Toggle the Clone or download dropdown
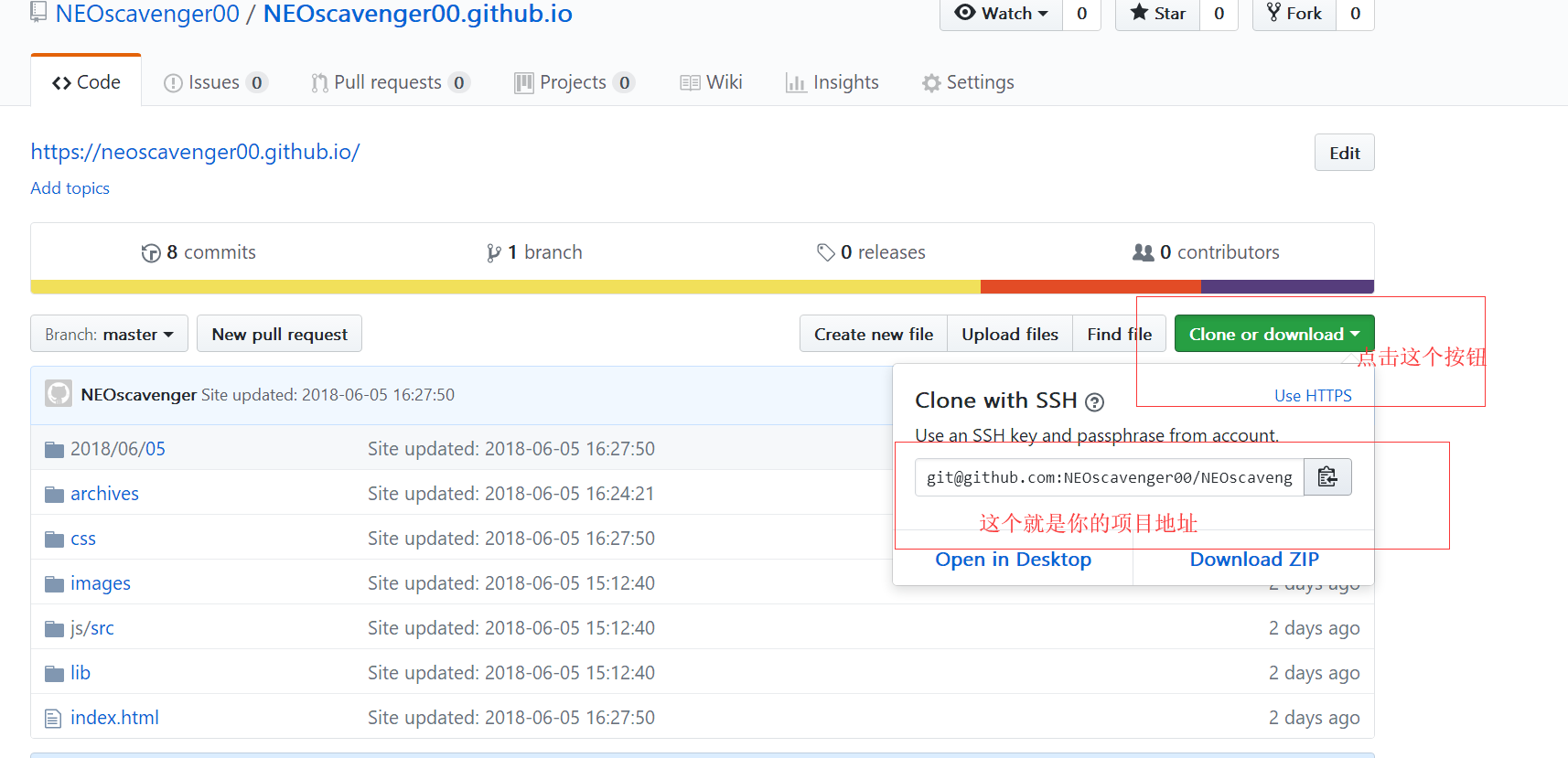1568x758 pixels. pyautogui.click(x=1274, y=334)
